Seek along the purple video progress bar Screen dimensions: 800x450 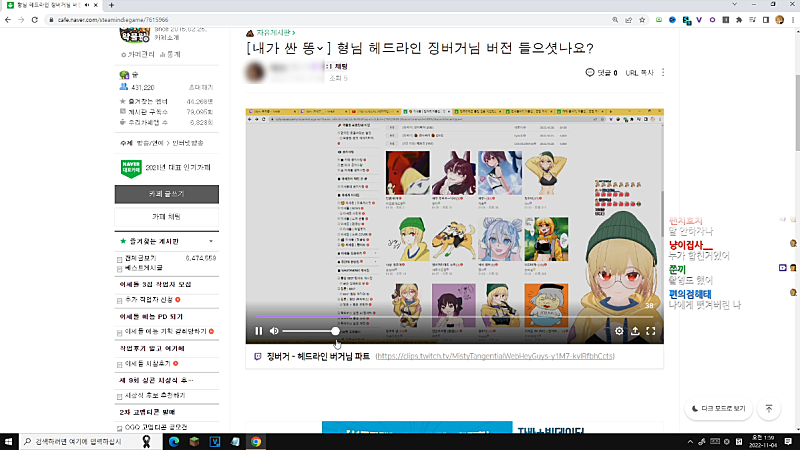(x=454, y=317)
